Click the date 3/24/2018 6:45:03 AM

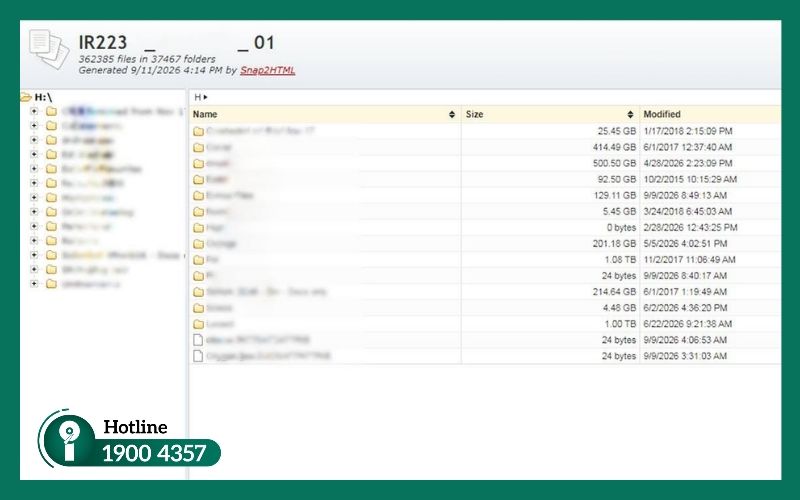pos(688,211)
